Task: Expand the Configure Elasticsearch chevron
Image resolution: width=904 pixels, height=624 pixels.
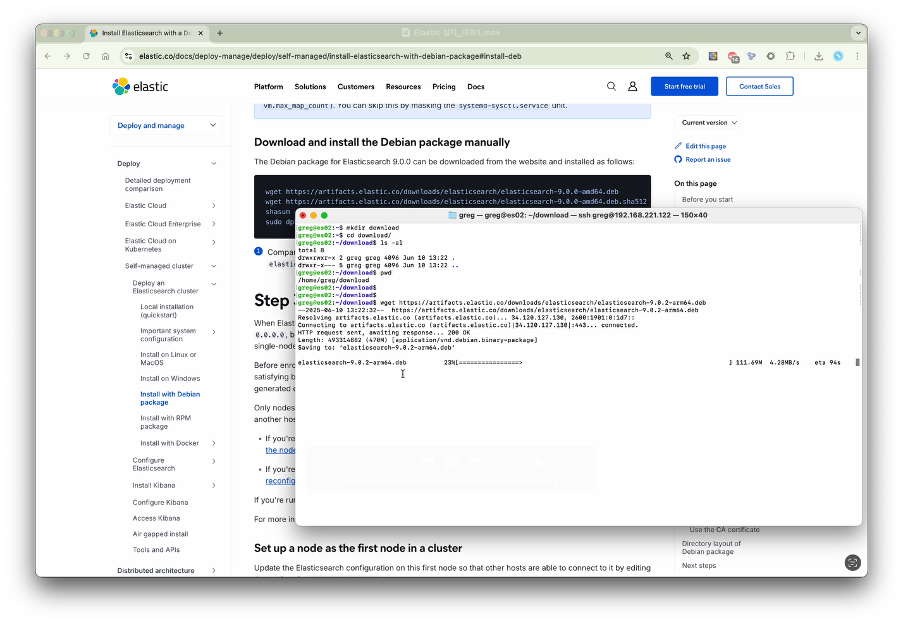Action: coord(214,461)
